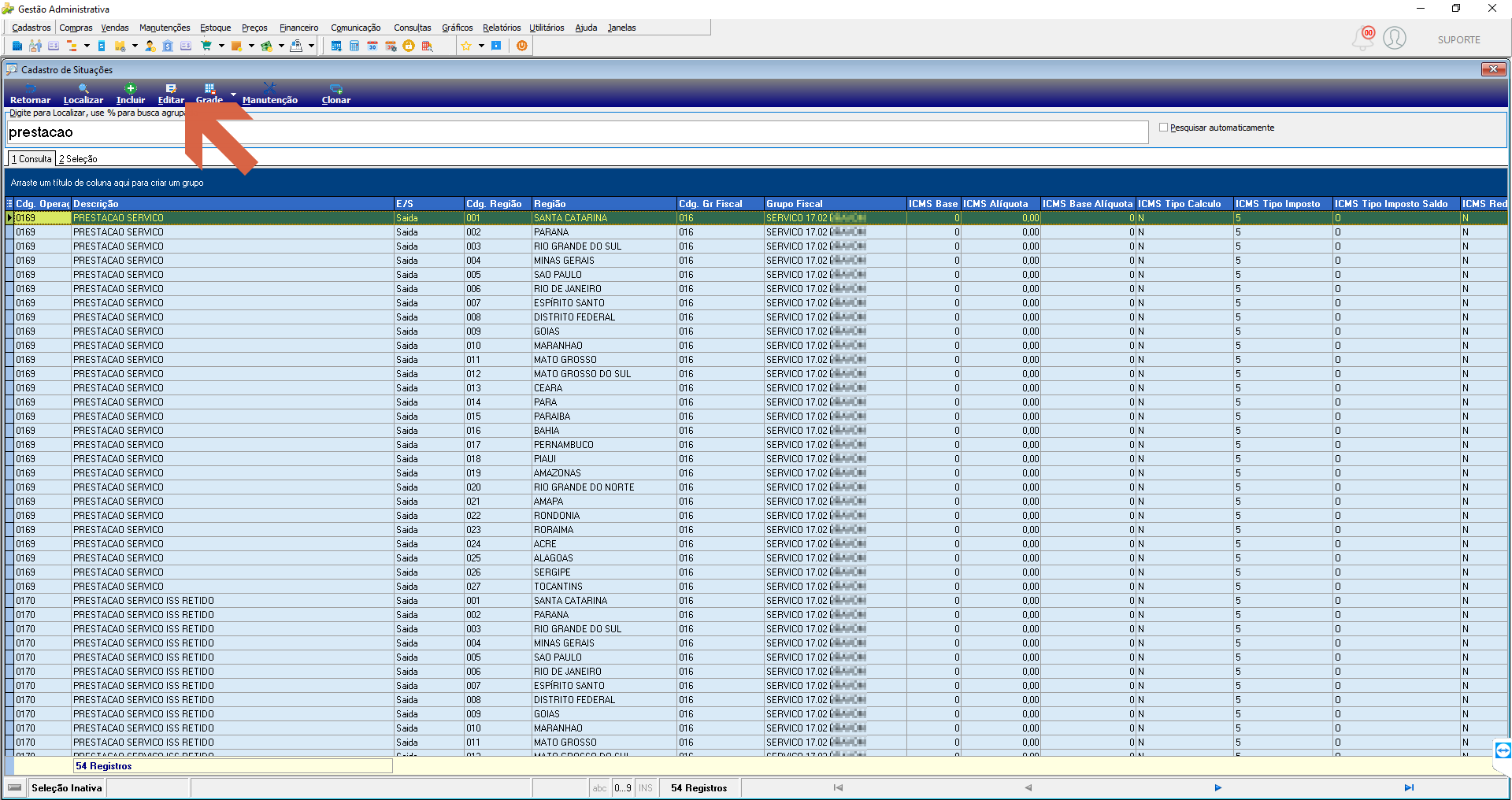1512x800 pixels.
Task: Open the Relatórios menu
Action: click(502, 28)
